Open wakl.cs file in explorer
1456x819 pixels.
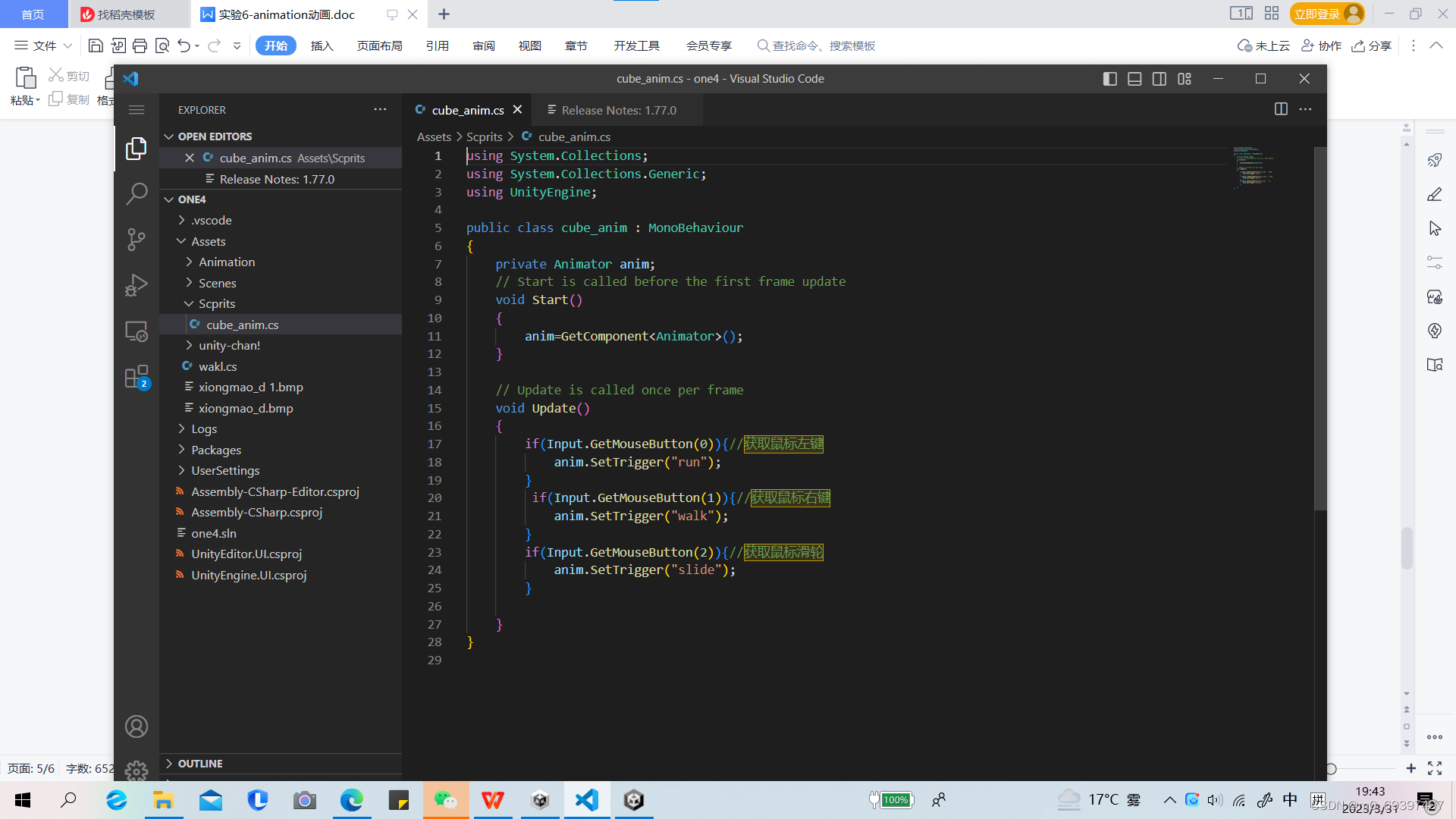[218, 366]
